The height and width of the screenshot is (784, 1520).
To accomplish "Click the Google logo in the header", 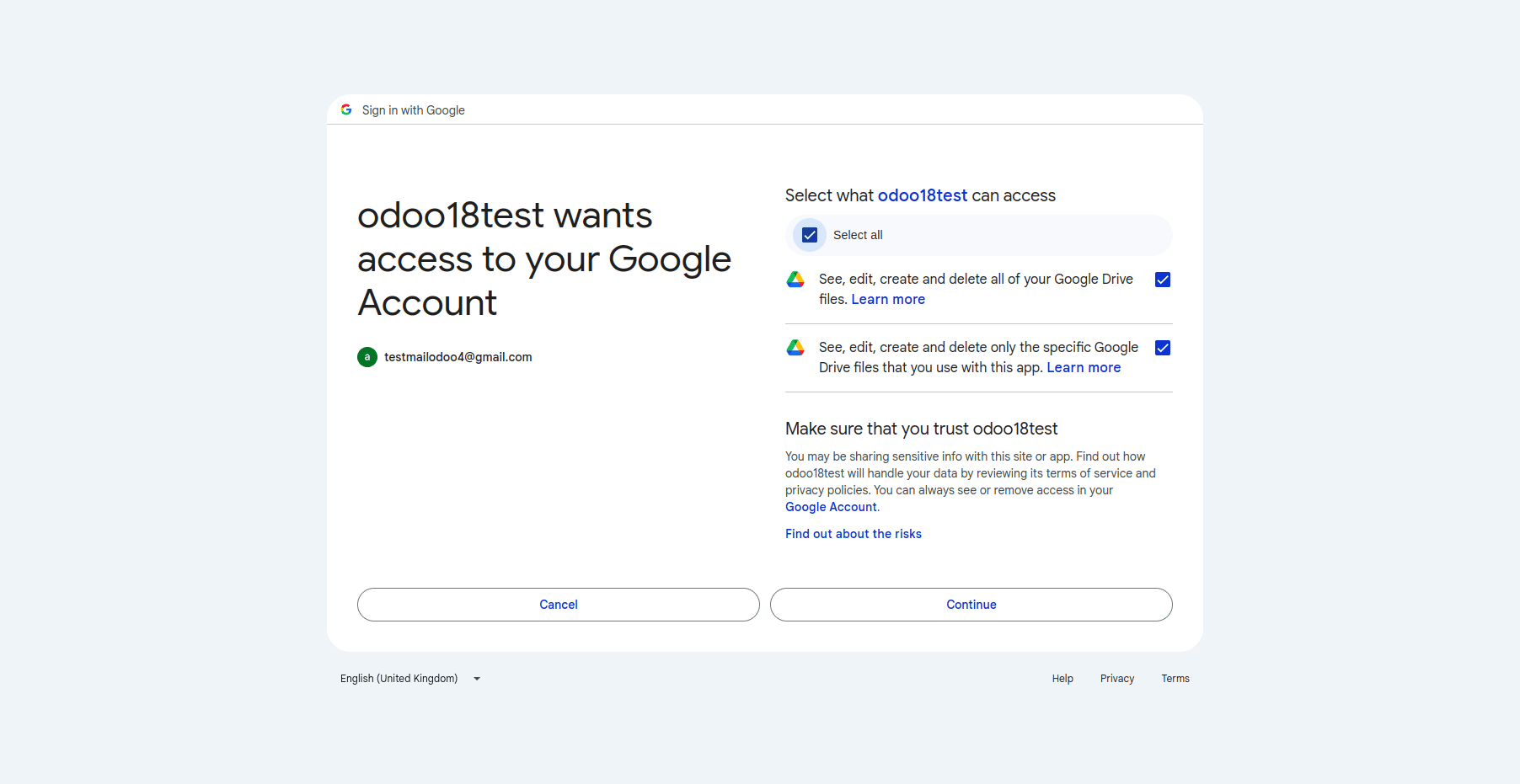I will pyautogui.click(x=346, y=109).
